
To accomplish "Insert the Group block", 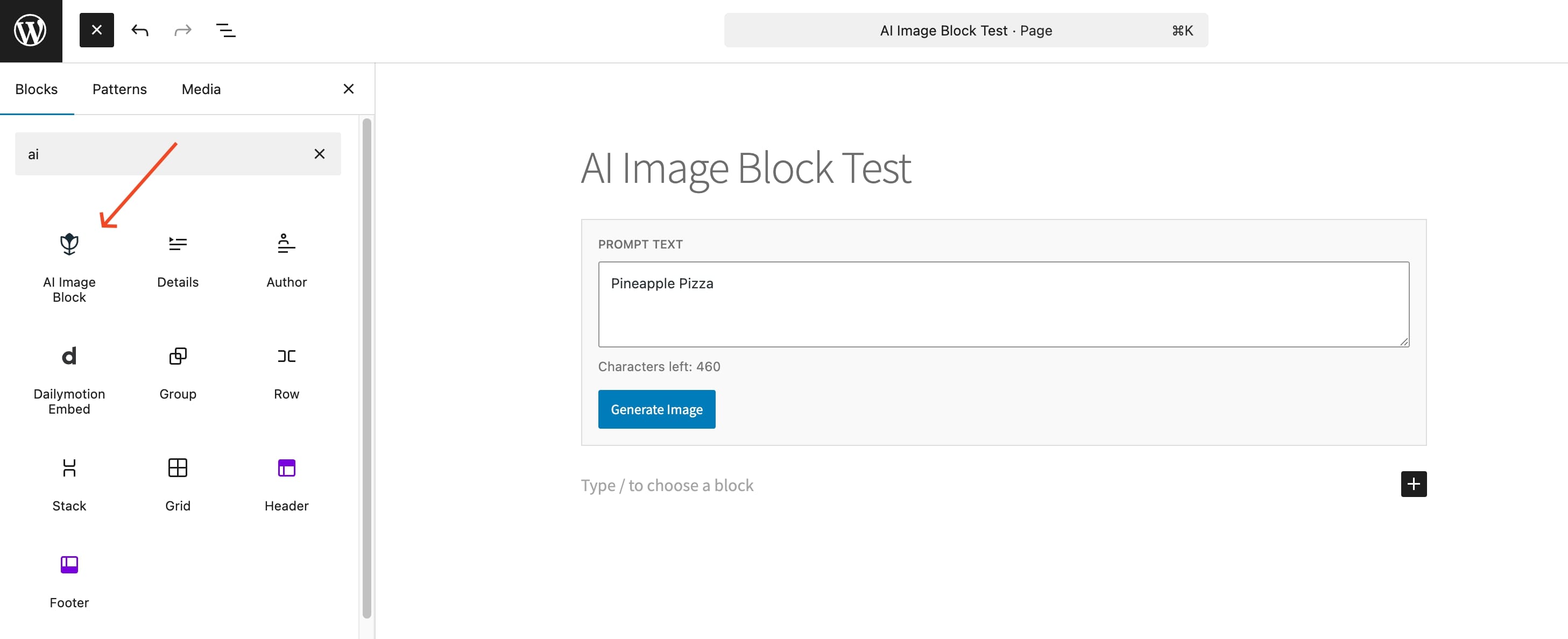I will pos(178,372).
